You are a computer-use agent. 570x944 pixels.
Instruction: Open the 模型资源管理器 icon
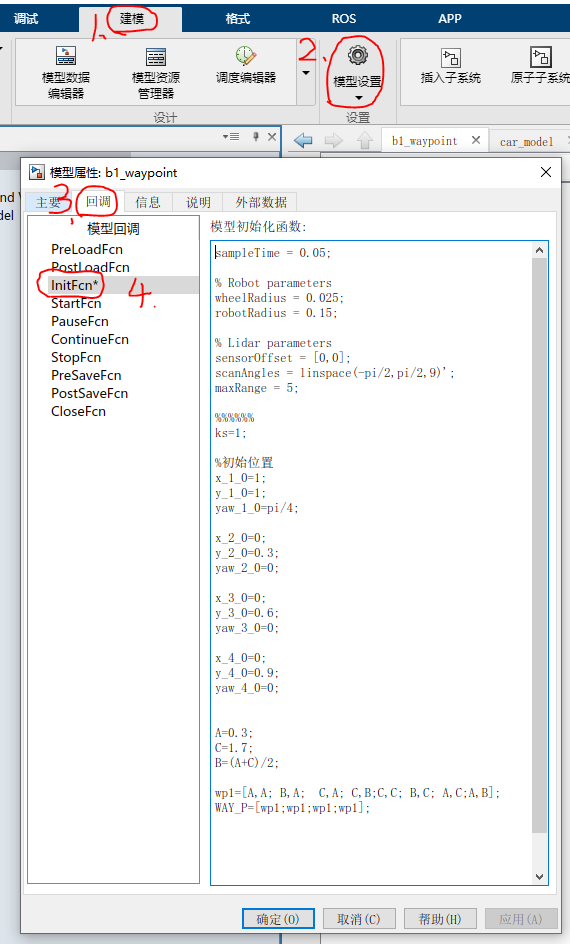pos(156,72)
